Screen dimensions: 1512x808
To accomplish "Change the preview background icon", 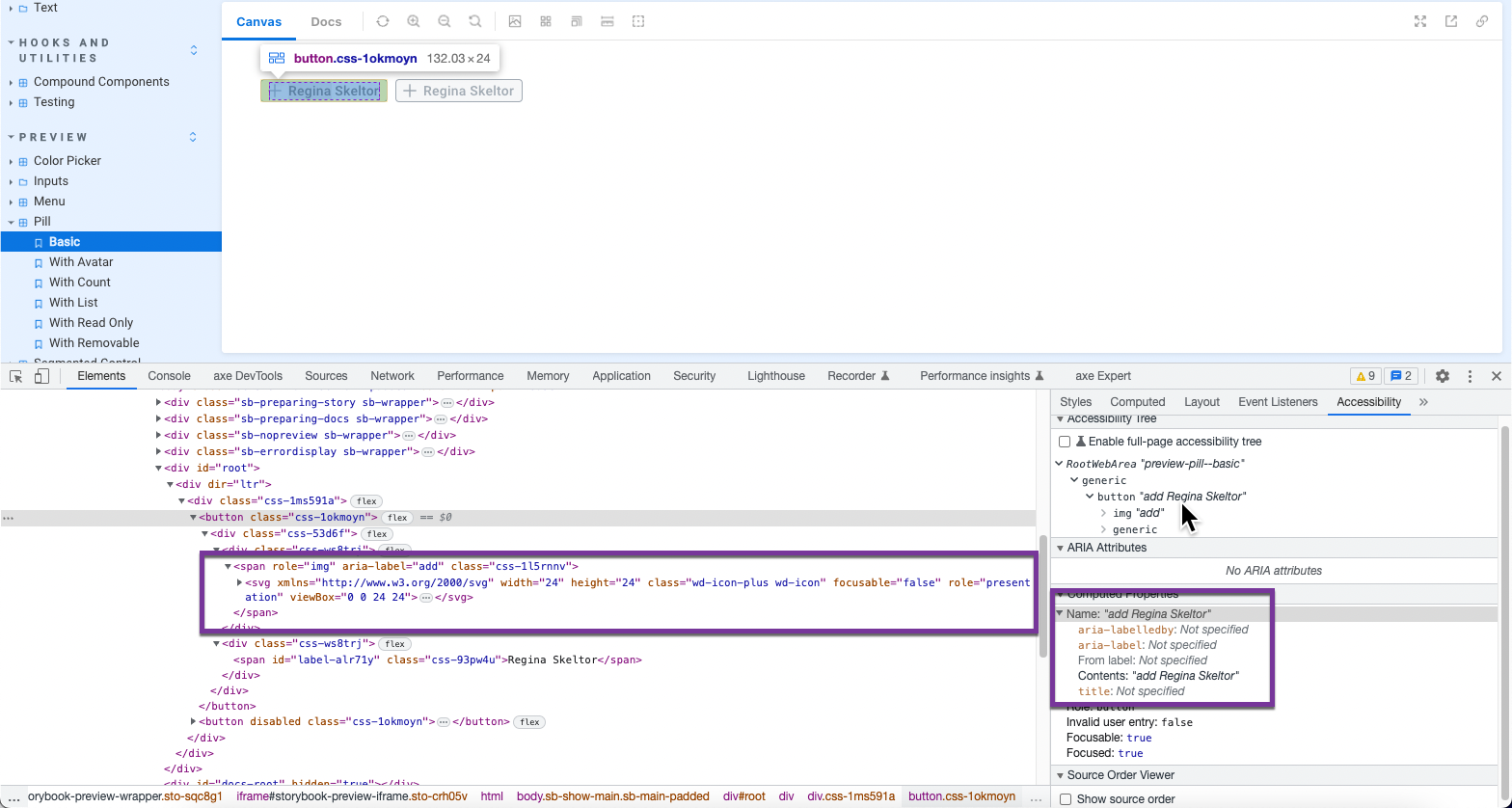I will [515, 21].
